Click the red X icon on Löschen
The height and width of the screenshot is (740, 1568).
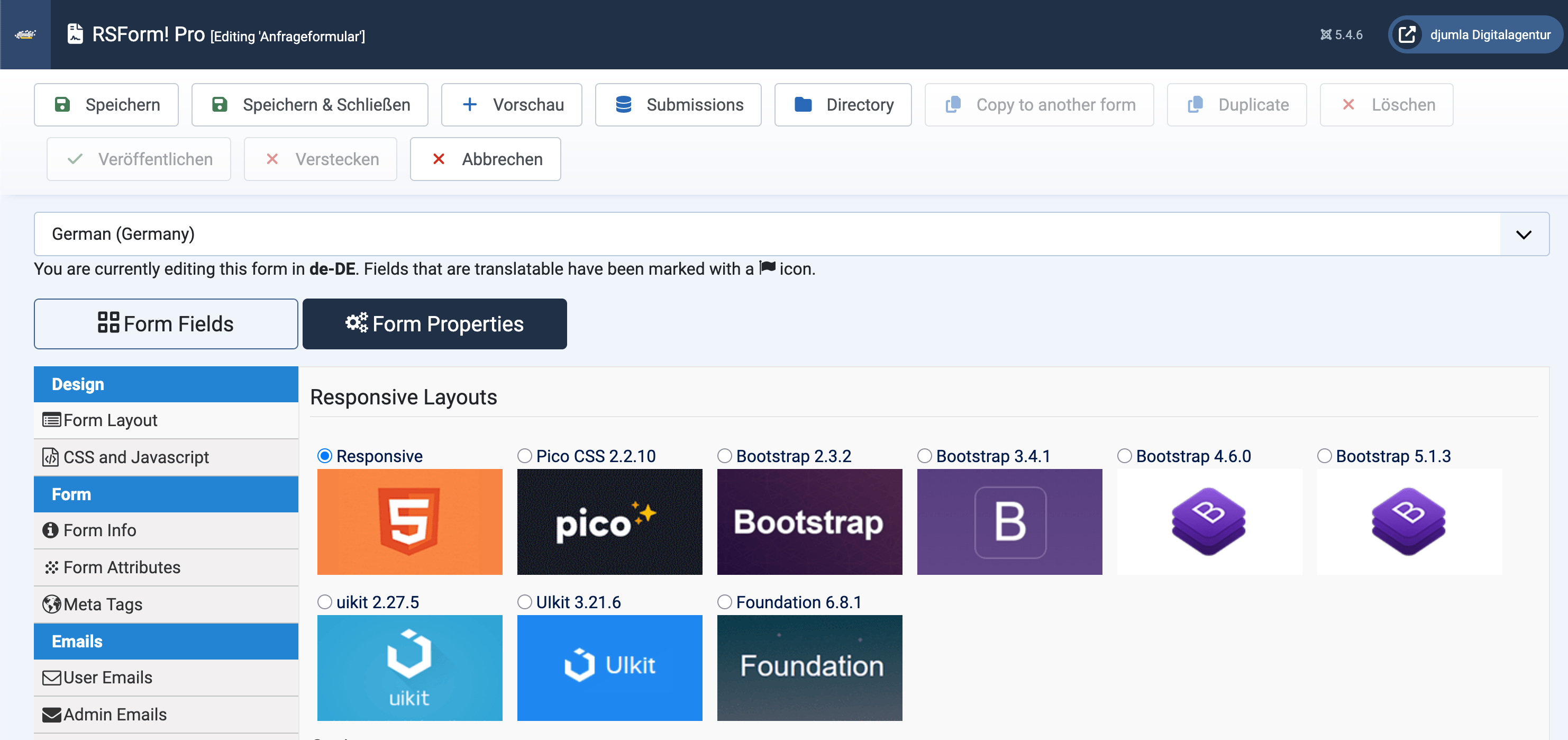tap(1348, 105)
